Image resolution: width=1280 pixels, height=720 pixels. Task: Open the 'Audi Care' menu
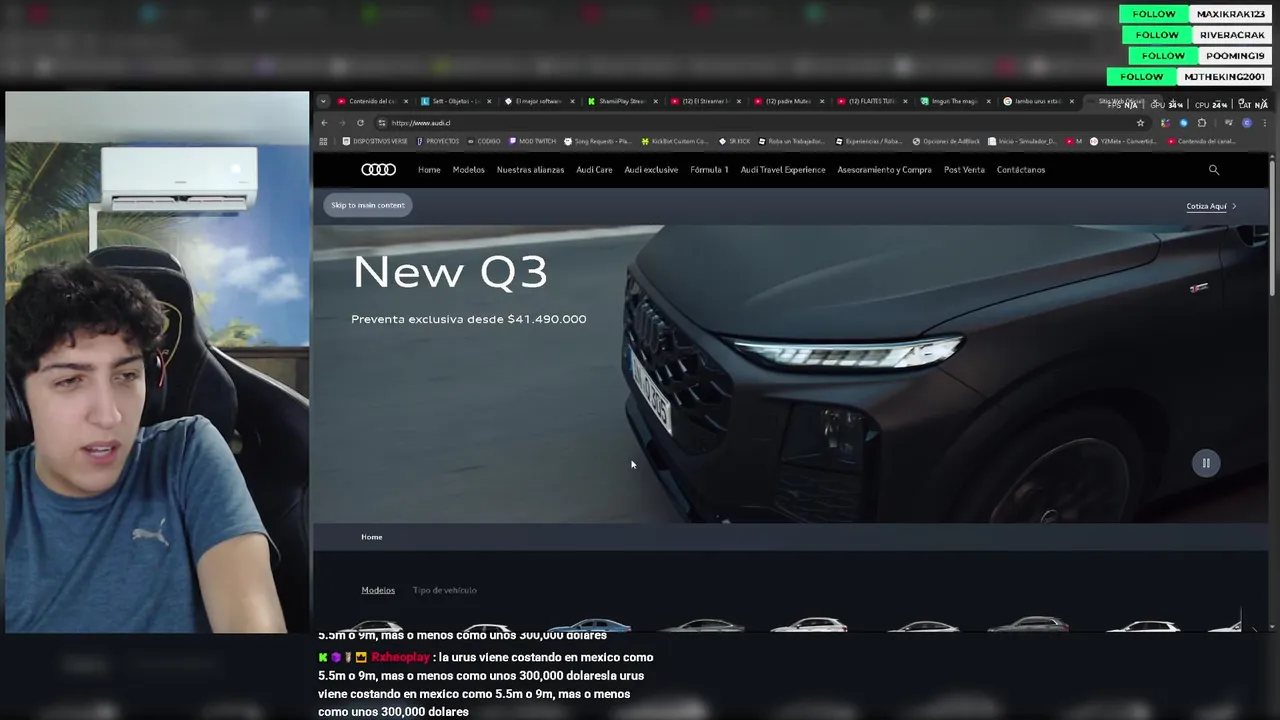(x=594, y=170)
